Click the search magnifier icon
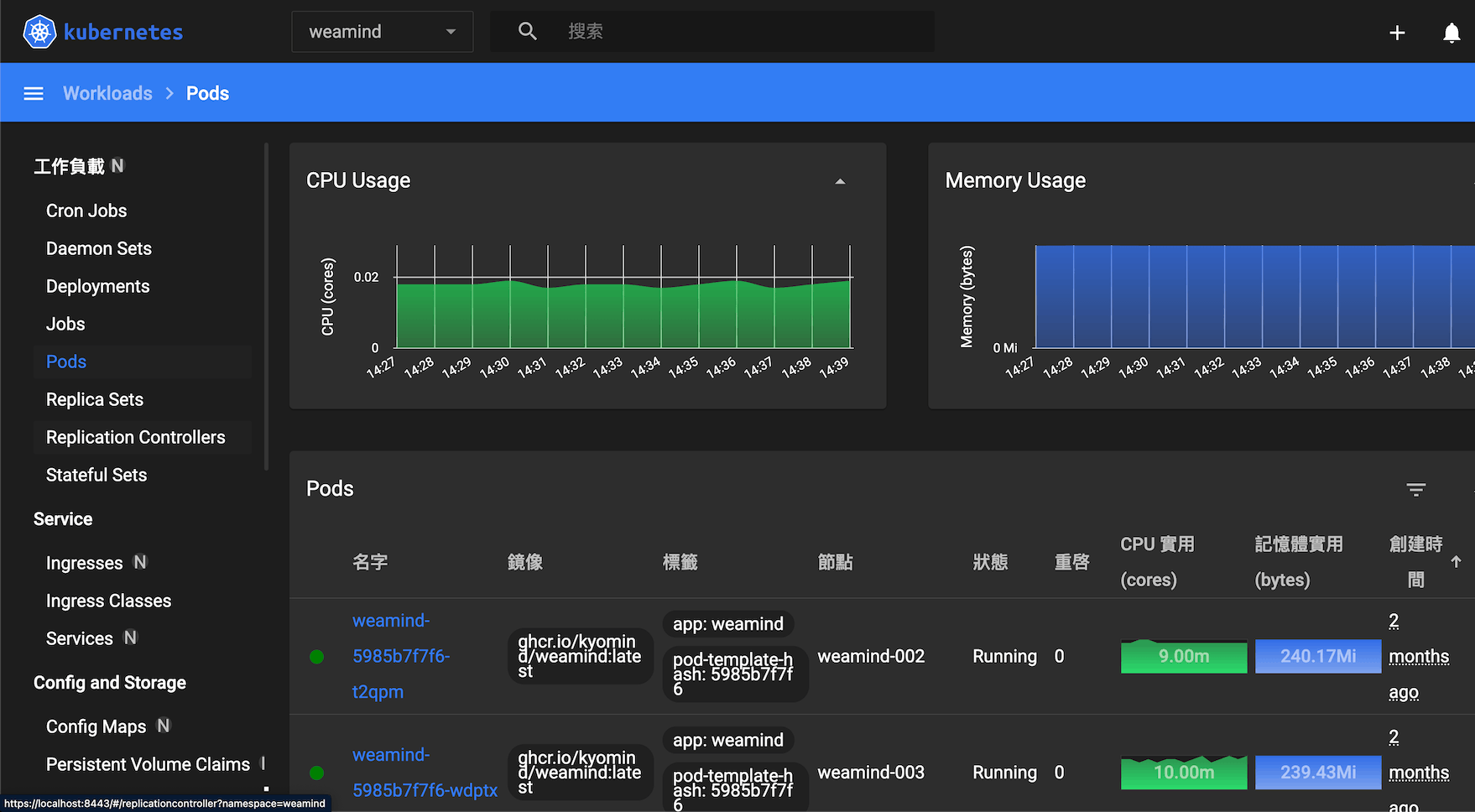Screen dimensions: 1475x812 point(527,30)
